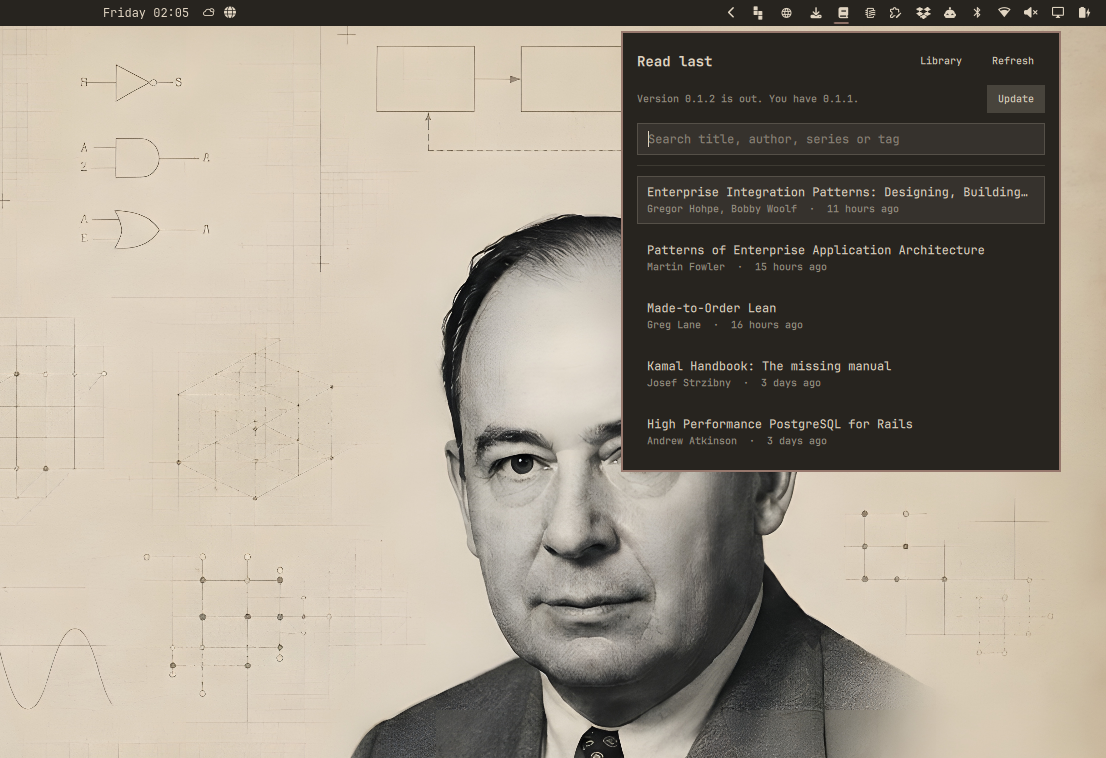Open Patterns of Enterprise Application Architecture
Screen dimensions: 1106x758
click(x=841, y=257)
